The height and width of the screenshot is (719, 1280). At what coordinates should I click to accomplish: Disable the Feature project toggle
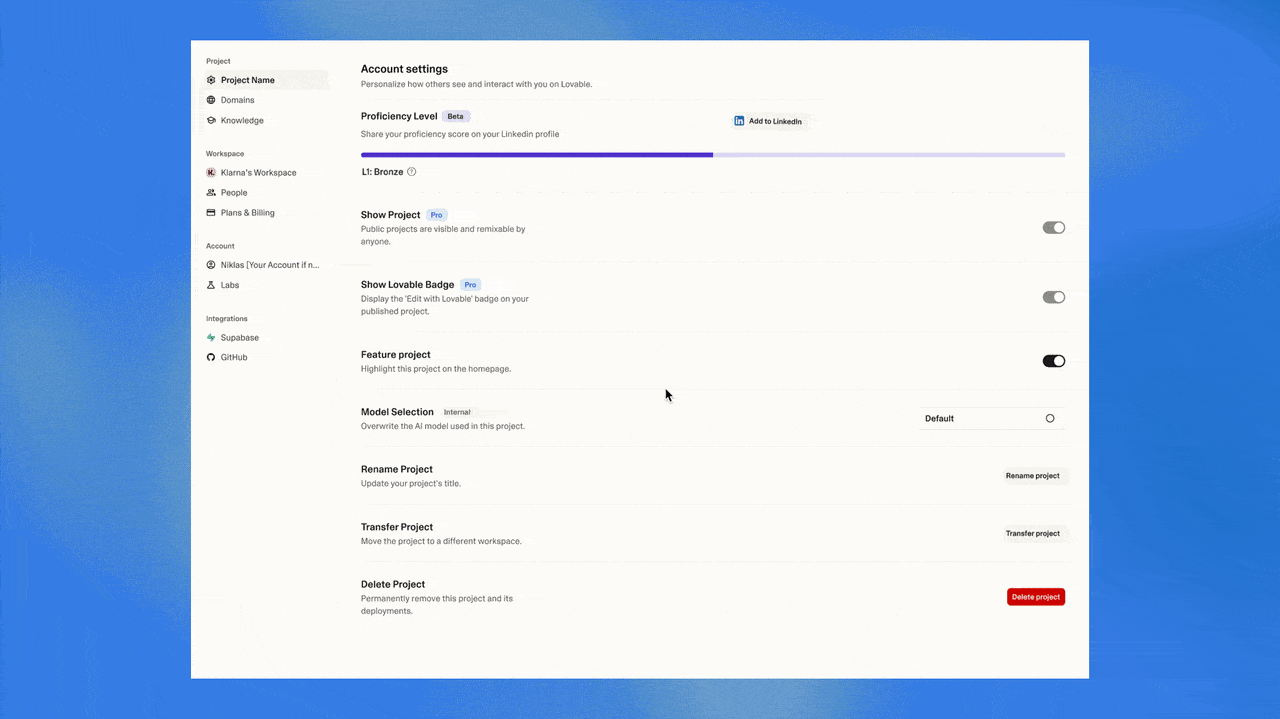(1054, 360)
